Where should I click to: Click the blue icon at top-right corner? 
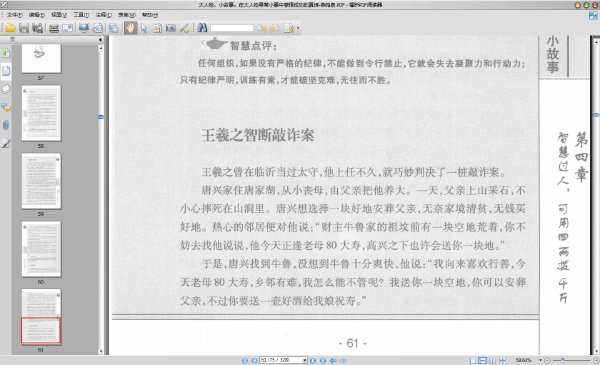pyautogui.click(x=593, y=16)
